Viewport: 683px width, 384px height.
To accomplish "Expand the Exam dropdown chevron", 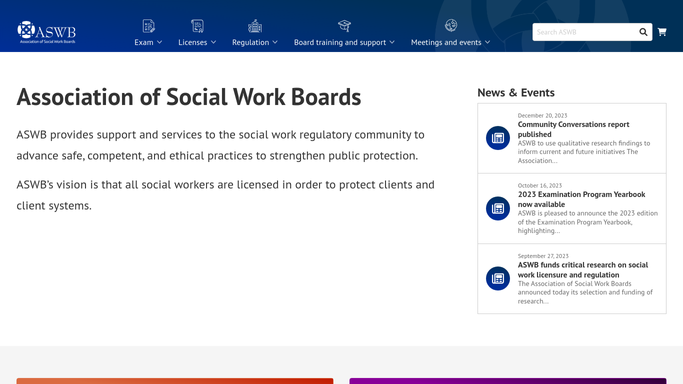I will 159,42.
